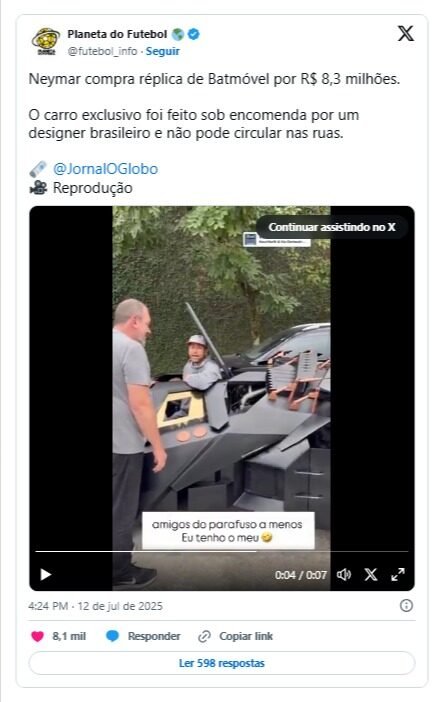The height and width of the screenshot is (702, 441).
Task: Seek on the video progress bar
Action: tap(222, 552)
